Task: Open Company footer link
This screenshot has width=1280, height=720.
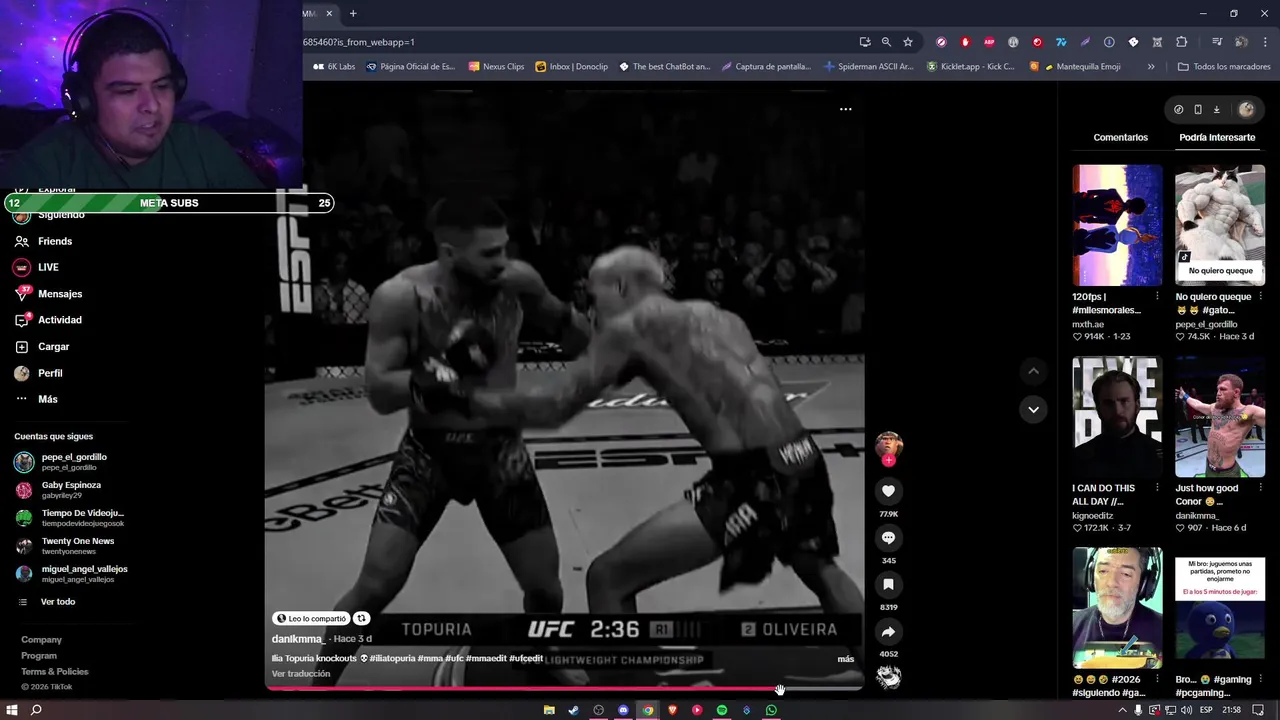Action: tap(41, 640)
